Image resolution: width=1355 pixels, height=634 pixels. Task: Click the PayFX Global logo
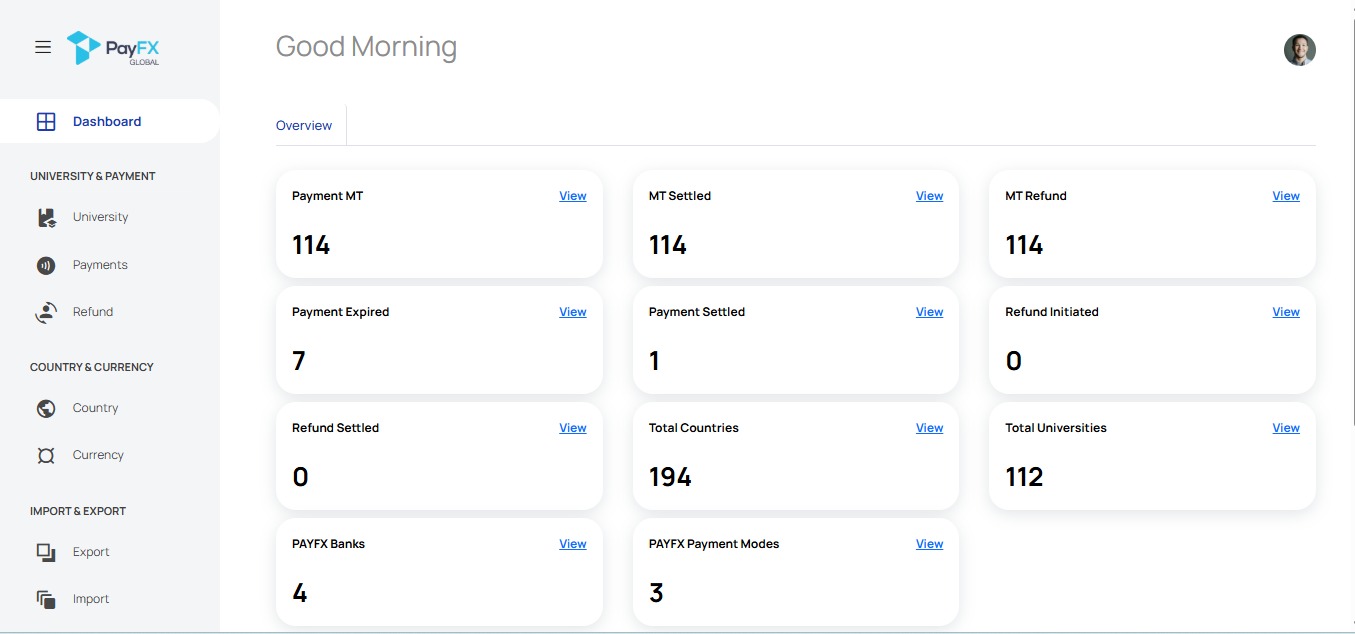click(112, 48)
